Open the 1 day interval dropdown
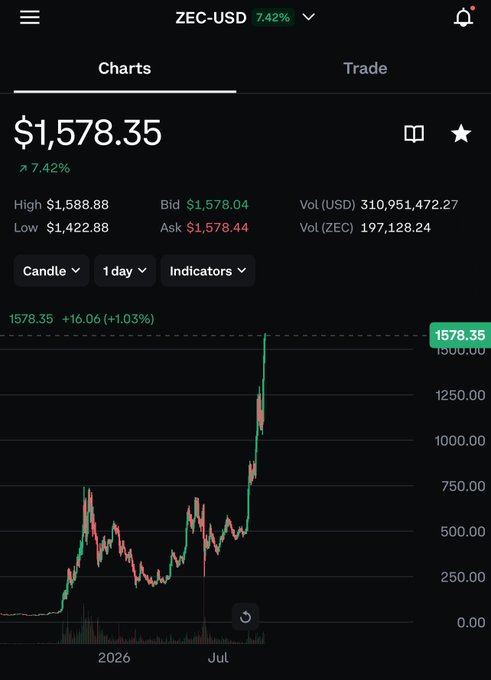This screenshot has width=491, height=680. pos(124,271)
